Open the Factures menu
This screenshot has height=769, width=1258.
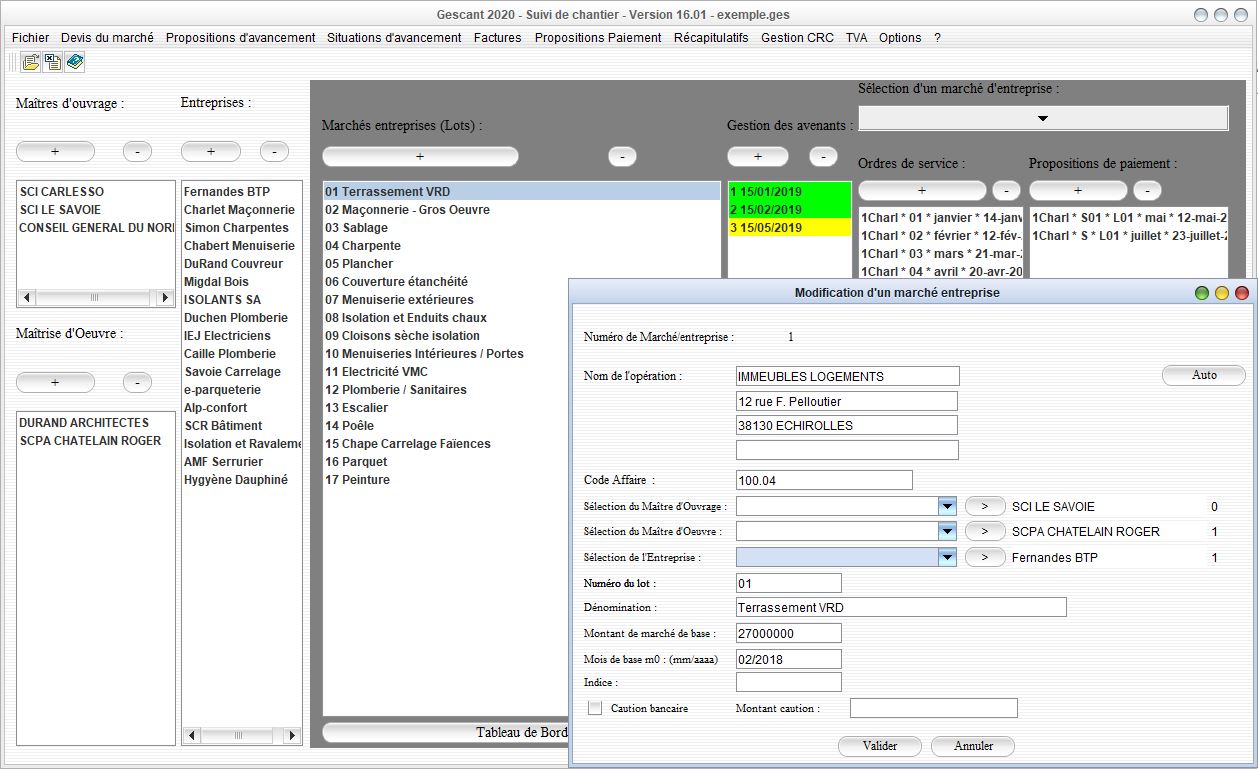pos(497,37)
